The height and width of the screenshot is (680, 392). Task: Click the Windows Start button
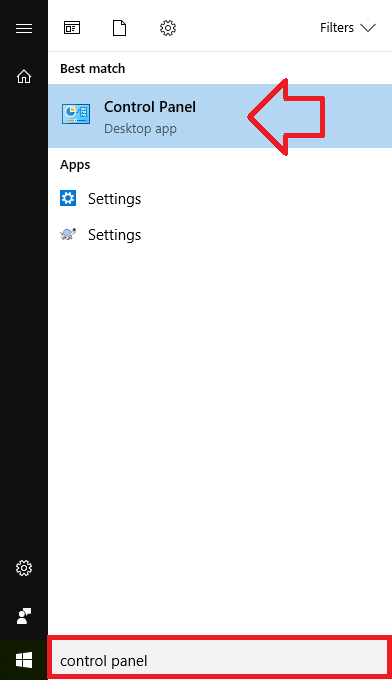(24, 660)
